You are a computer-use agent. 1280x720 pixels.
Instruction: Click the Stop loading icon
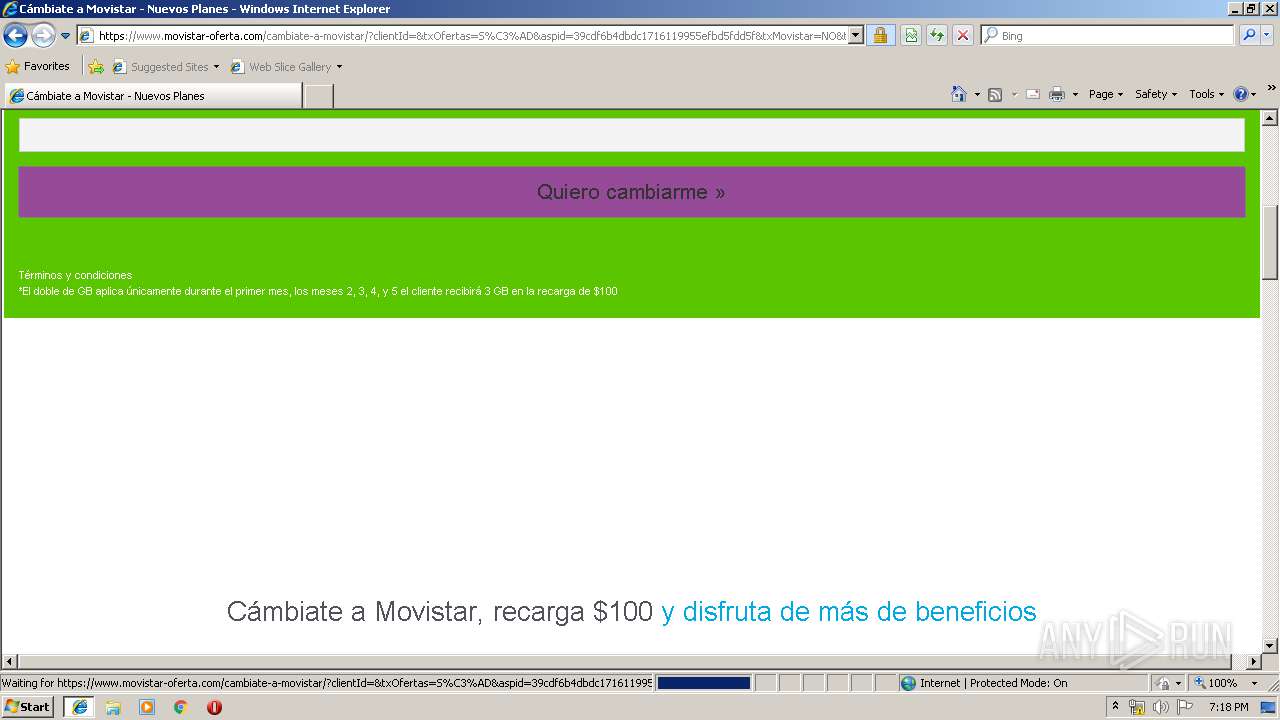[963, 36]
